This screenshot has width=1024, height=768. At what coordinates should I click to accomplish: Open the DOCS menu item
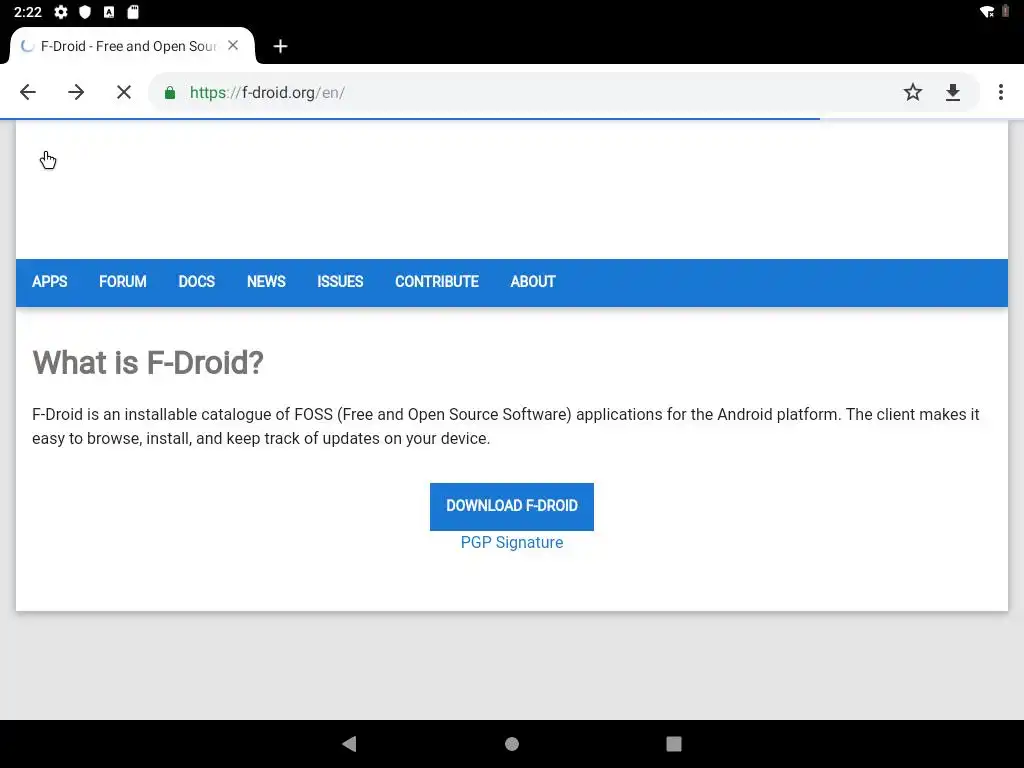click(x=197, y=281)
